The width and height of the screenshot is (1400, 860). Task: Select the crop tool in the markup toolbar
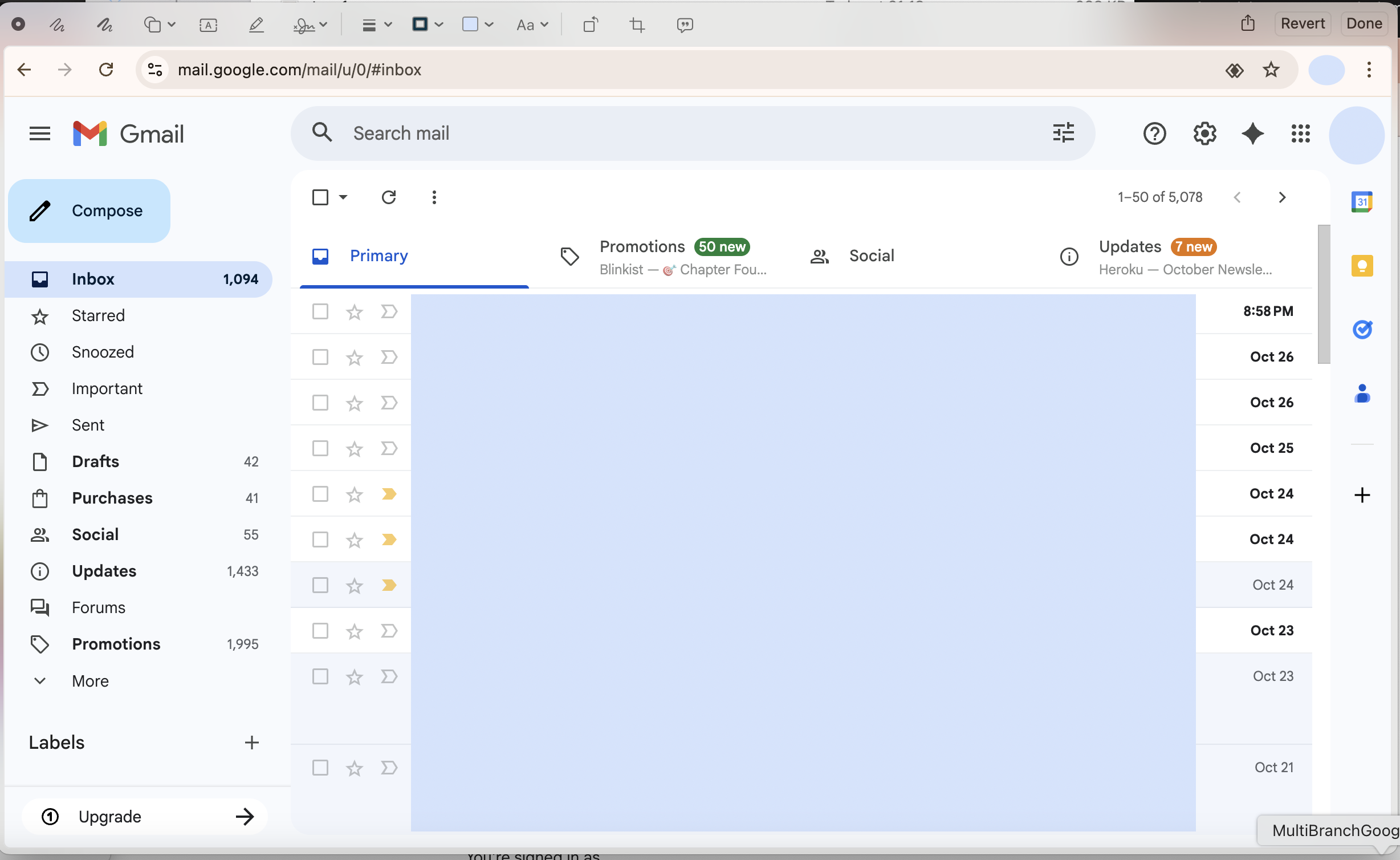pyautogui.click(x=637, y=24)
